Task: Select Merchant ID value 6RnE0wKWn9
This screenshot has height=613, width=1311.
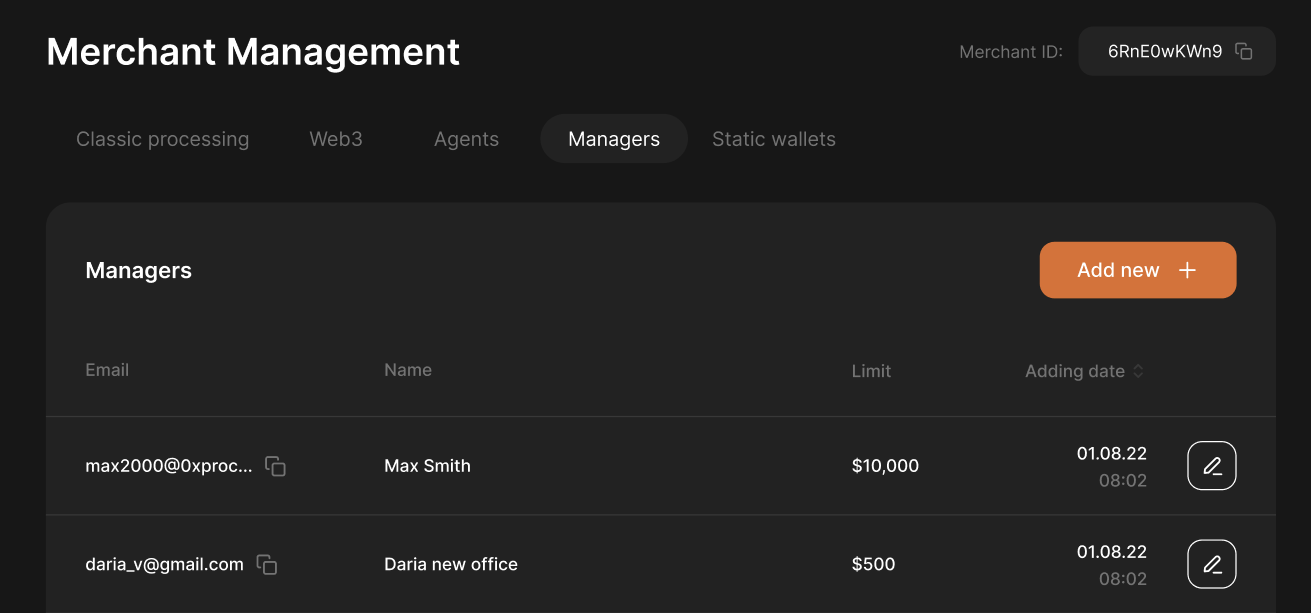Action: tap(1164, 51)
